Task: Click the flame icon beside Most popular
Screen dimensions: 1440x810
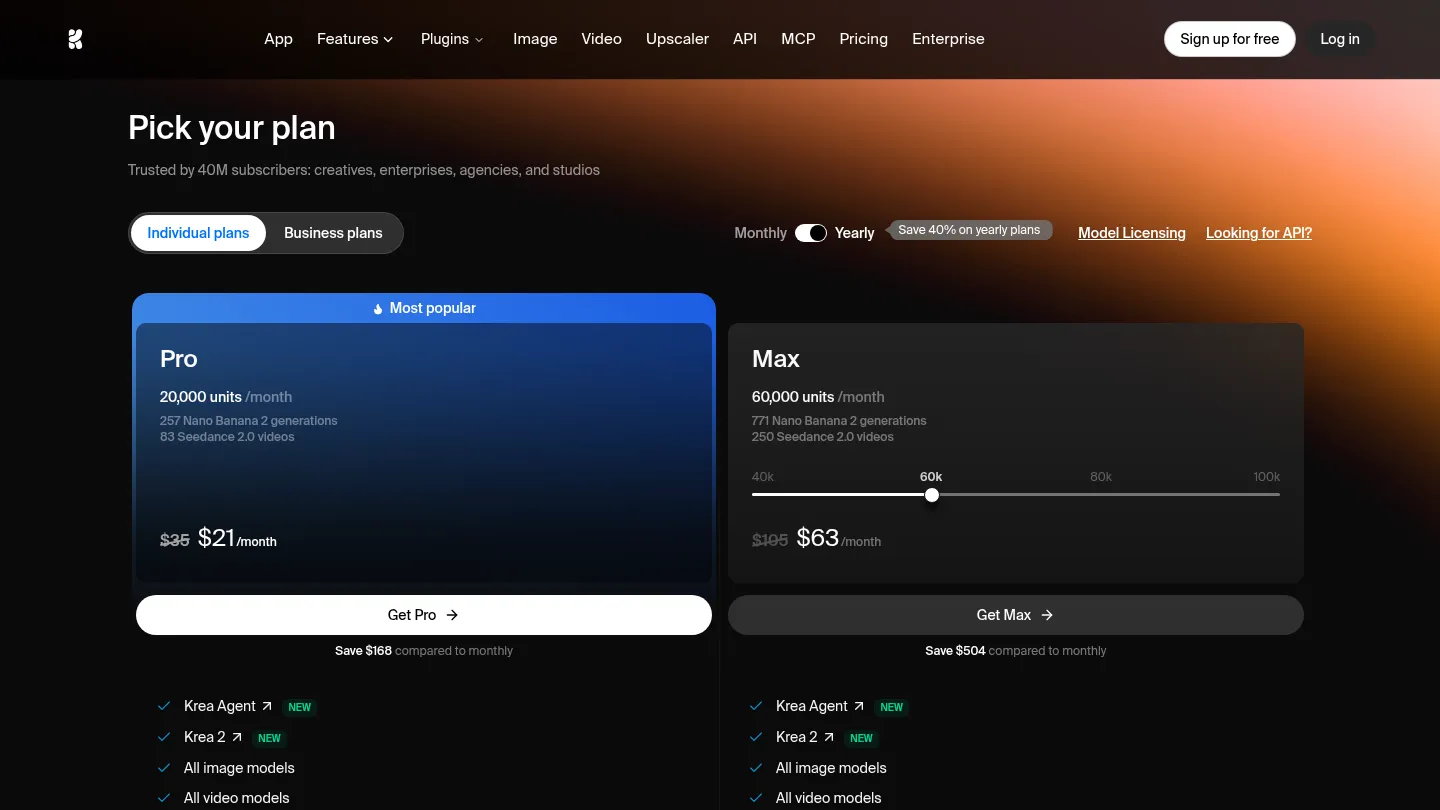Action: (378, 309)
